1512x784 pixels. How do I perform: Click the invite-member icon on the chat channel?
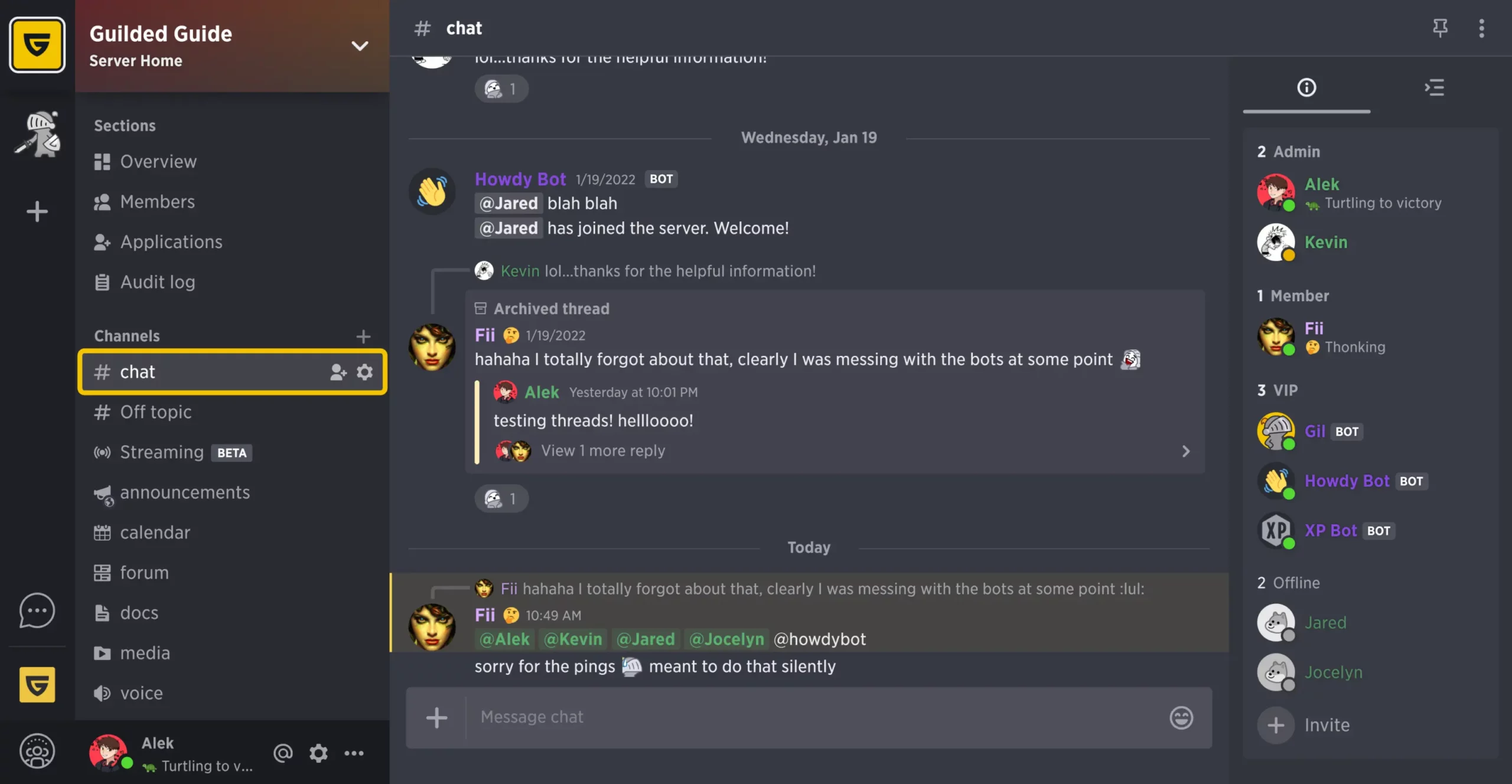(338, 372)
